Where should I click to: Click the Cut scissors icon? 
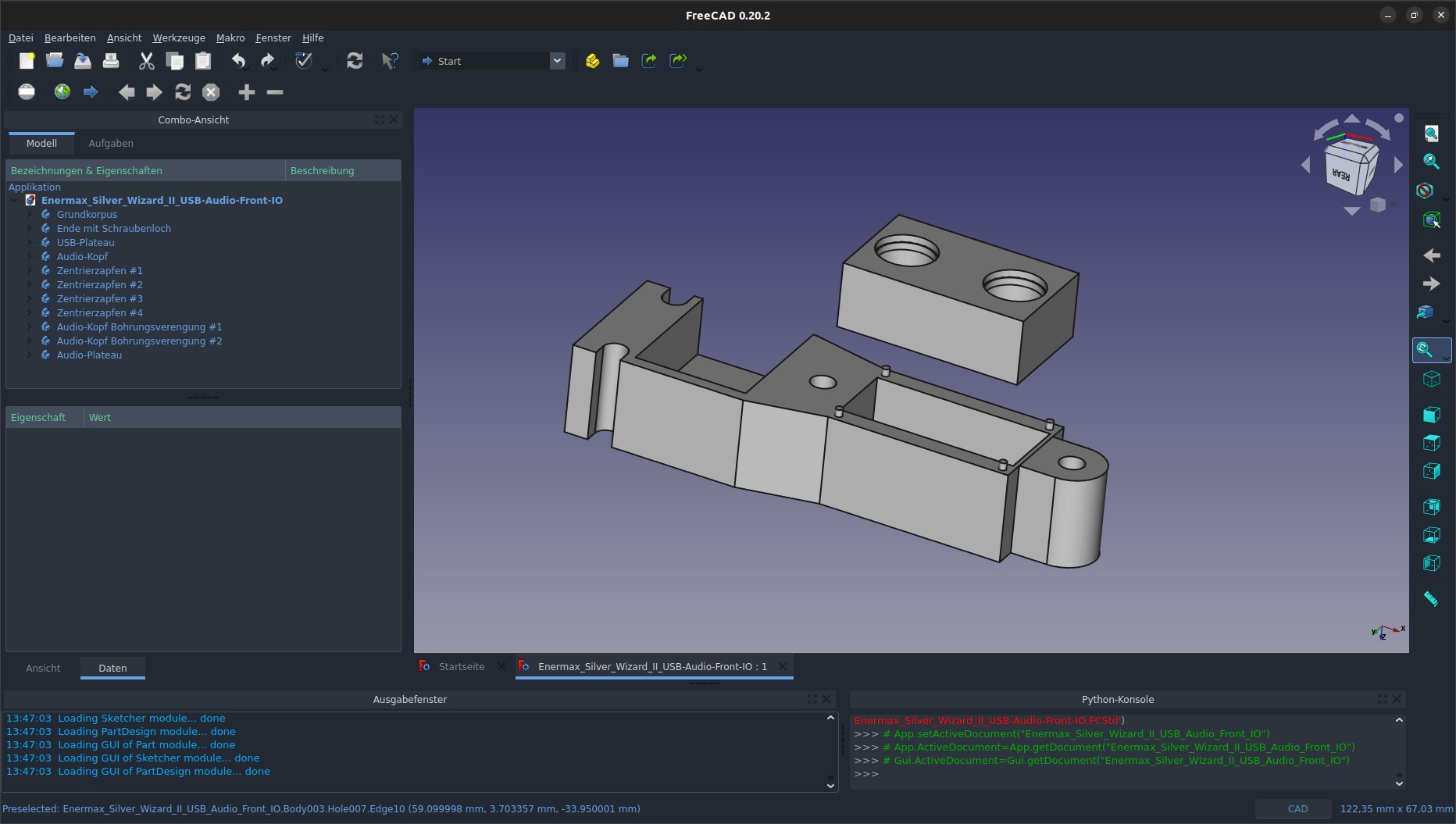coord(146,61)
